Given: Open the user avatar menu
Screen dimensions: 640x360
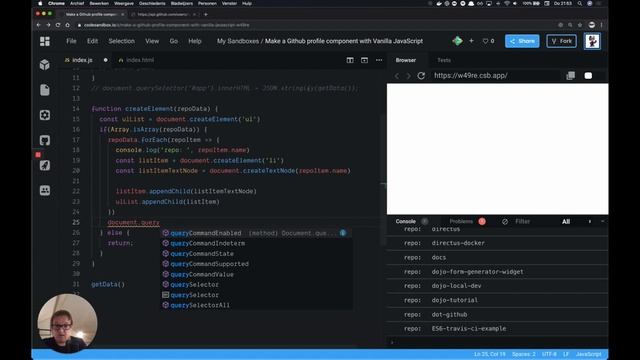Looking at the screenshot, I should (x=592, y=41).
